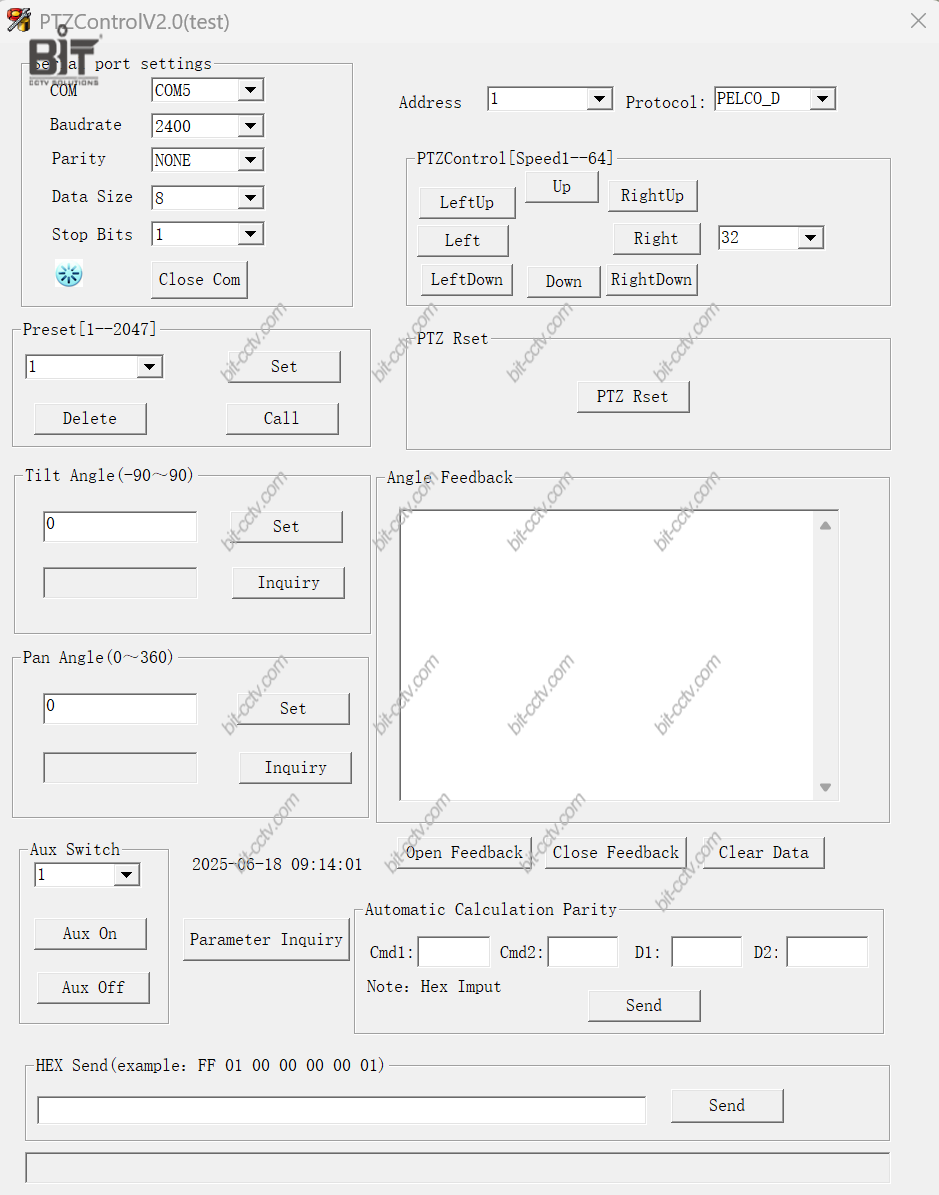Click the Up PTZ movement button
Screen dimensions: 939x1195
[x=561, y=186]
